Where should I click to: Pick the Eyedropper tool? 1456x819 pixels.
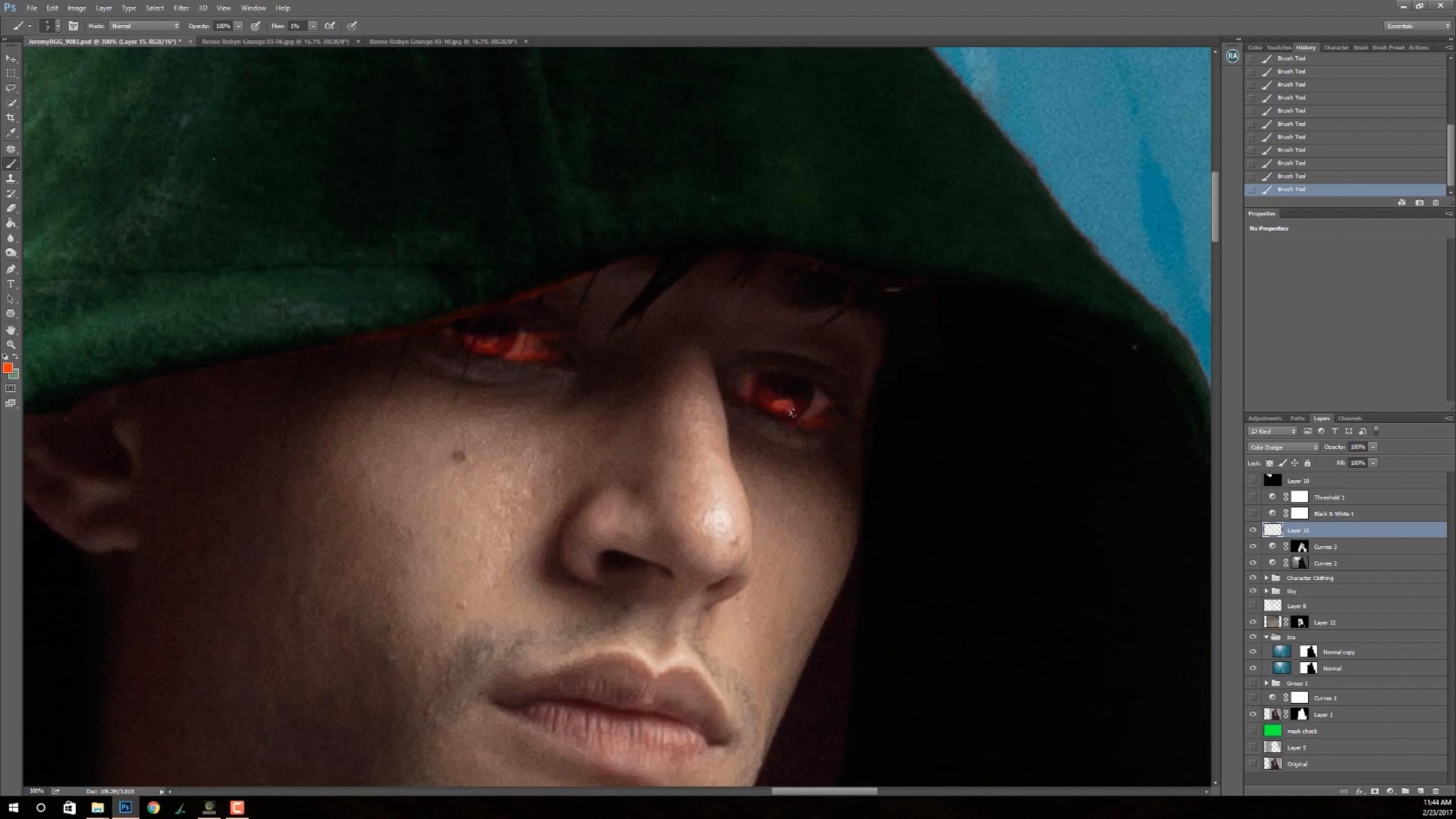click(x=11, y=133)
